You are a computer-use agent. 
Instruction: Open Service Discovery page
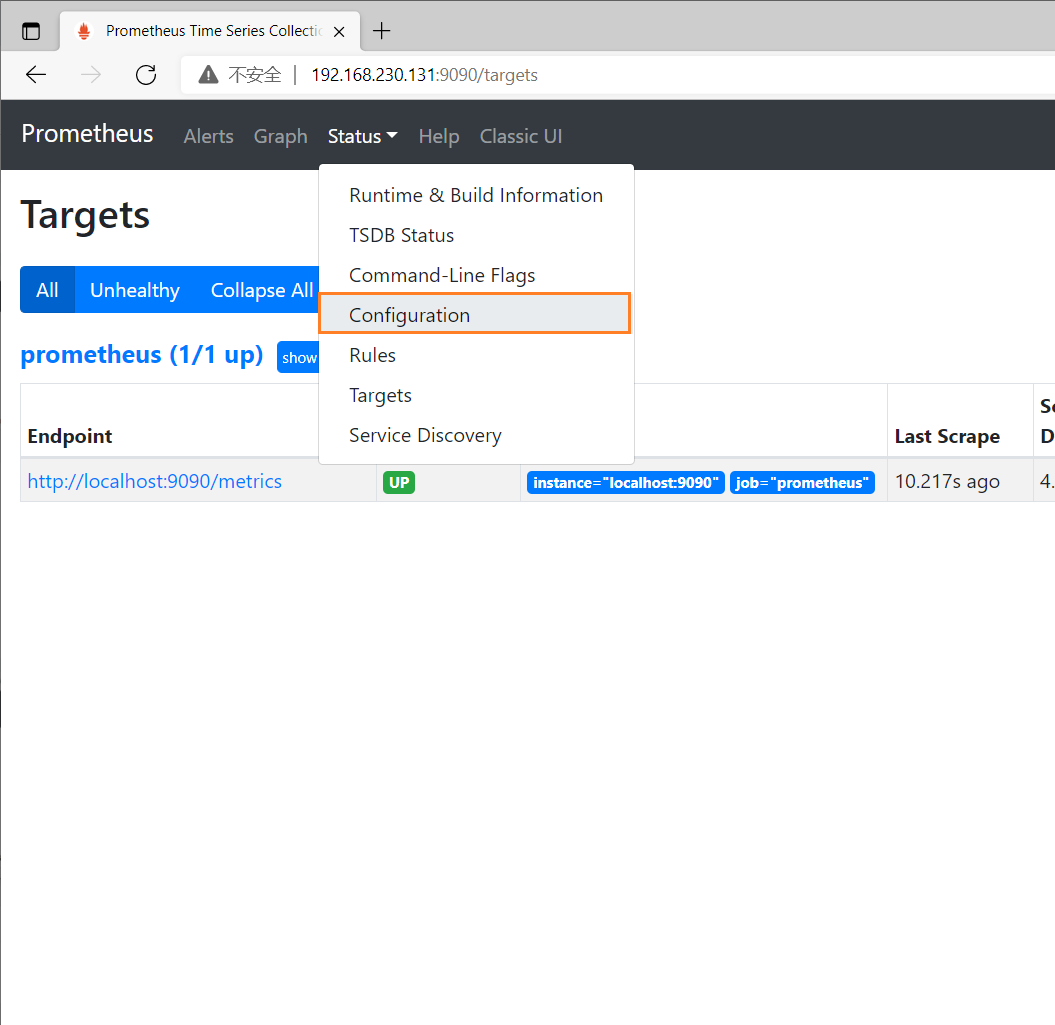click(476, 435)
